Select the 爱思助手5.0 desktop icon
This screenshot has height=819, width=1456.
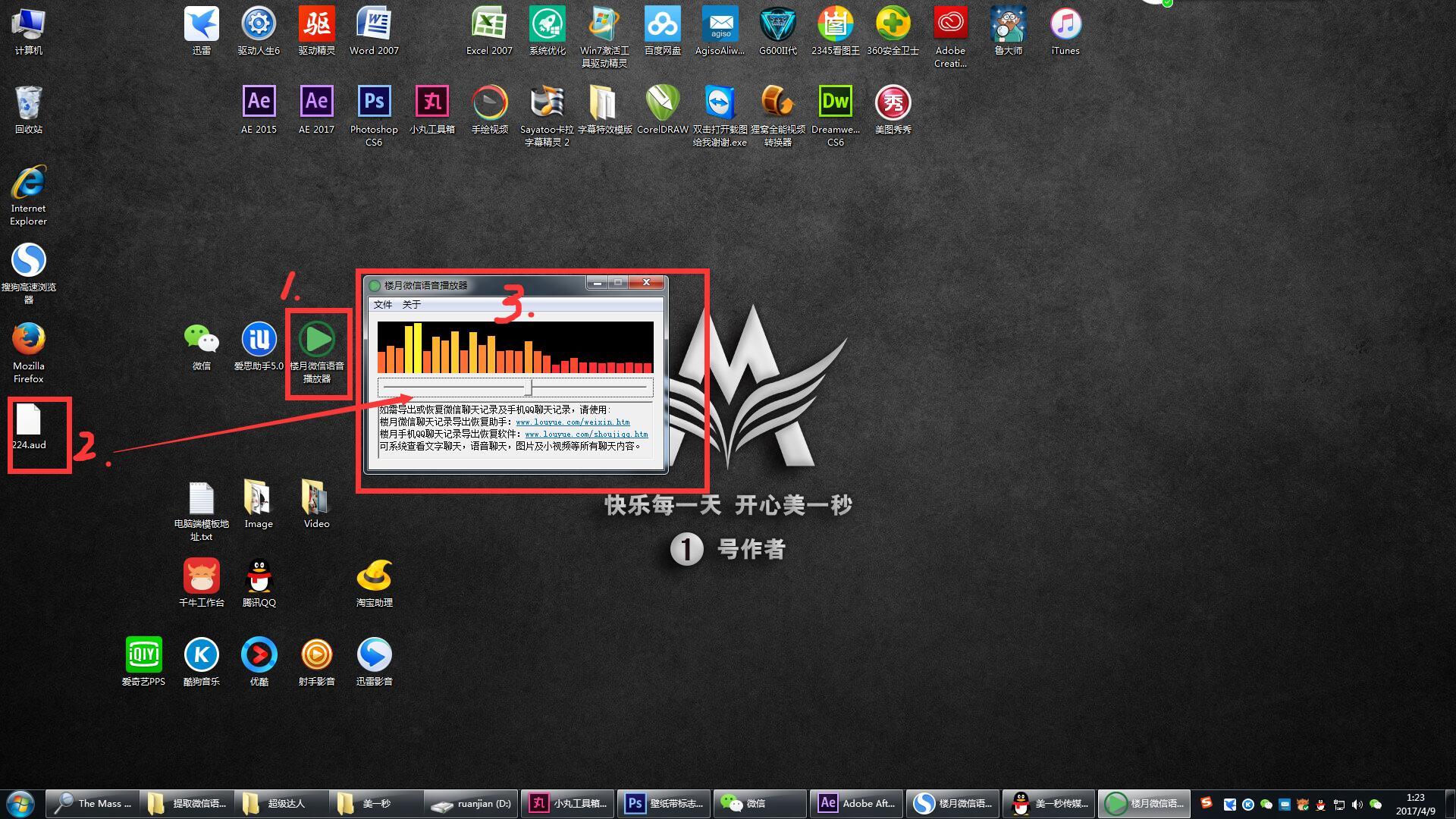pos(259,347)
